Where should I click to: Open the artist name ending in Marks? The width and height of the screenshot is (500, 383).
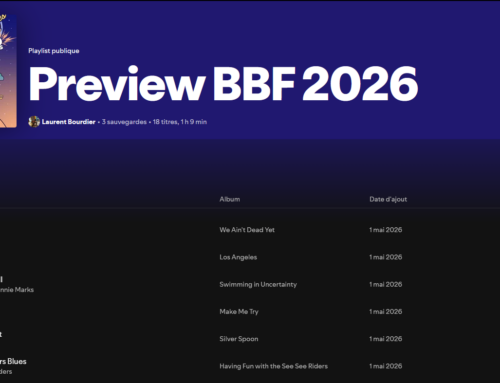pyautogui.click(x=17, y=290)
